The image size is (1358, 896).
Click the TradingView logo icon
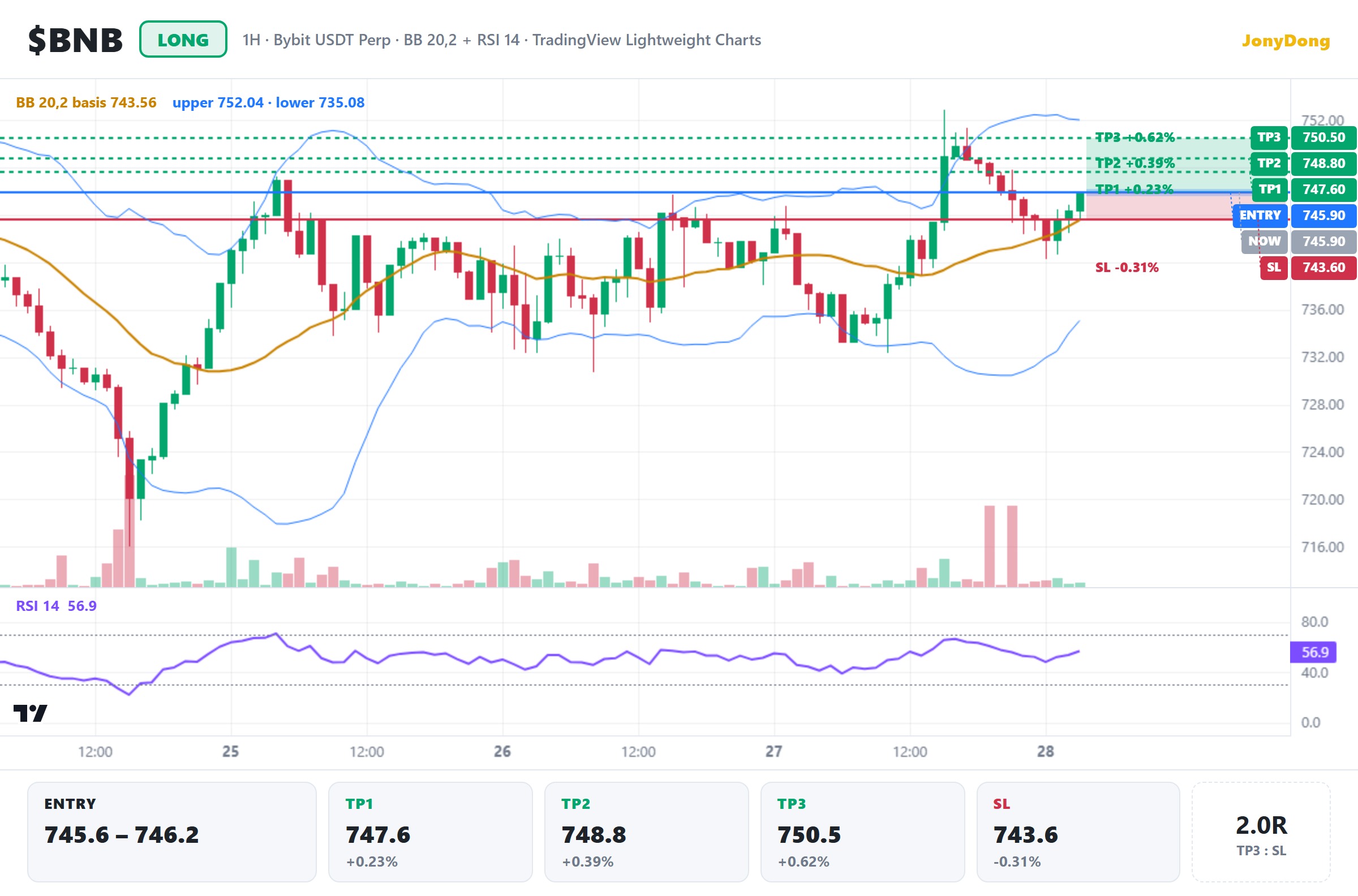31,713
